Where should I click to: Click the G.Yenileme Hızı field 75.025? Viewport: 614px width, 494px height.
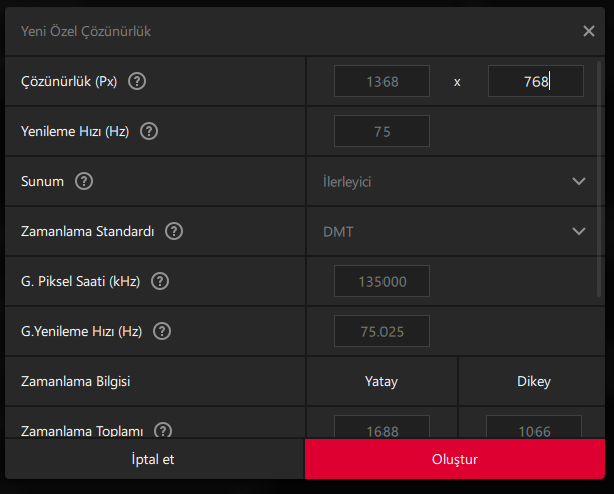(x=382, y=331)
